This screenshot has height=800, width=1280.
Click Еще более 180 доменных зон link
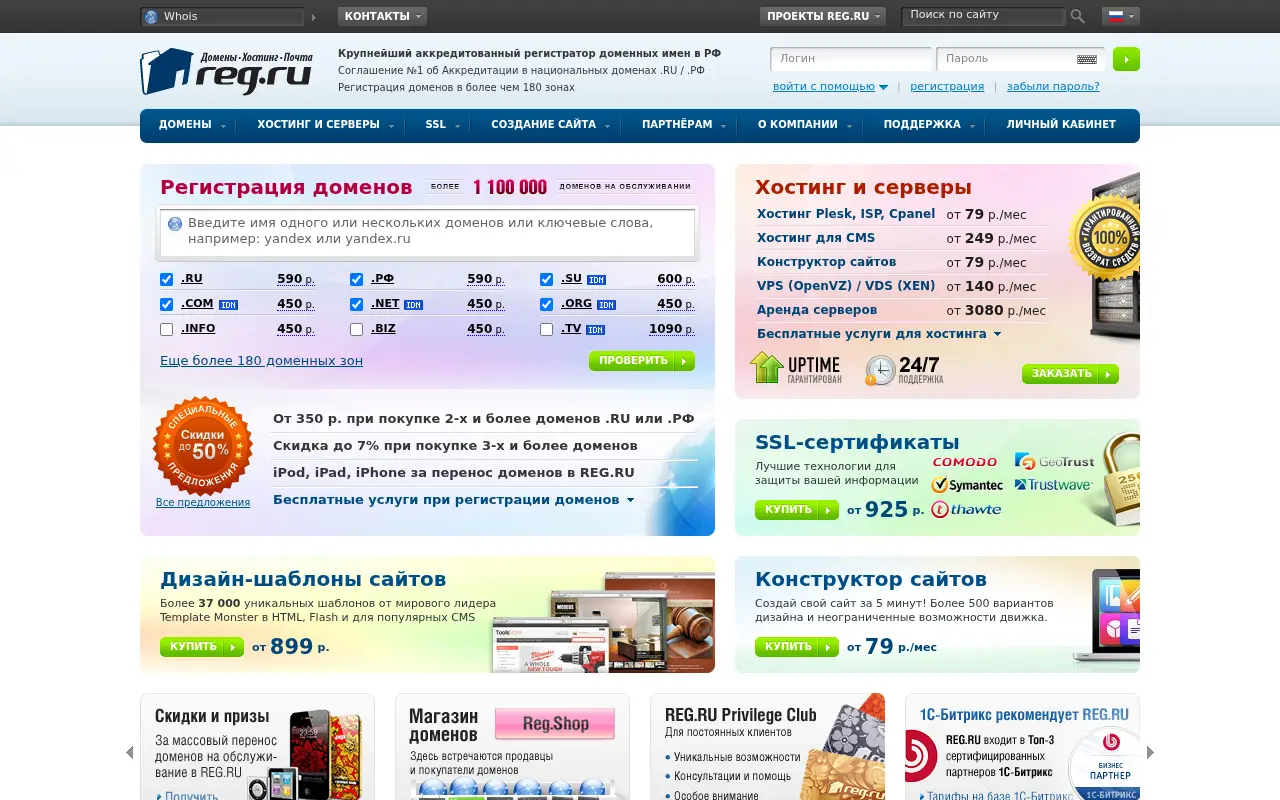click(x=261, y=360)
